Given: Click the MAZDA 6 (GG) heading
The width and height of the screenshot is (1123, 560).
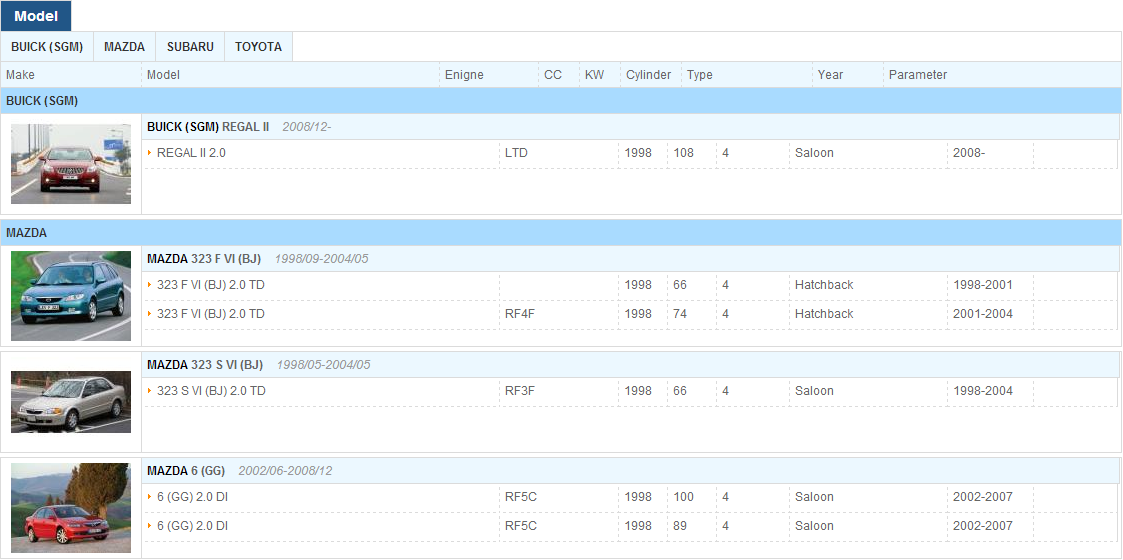Looking at the screenshot, I should click(x=186, y=470).
